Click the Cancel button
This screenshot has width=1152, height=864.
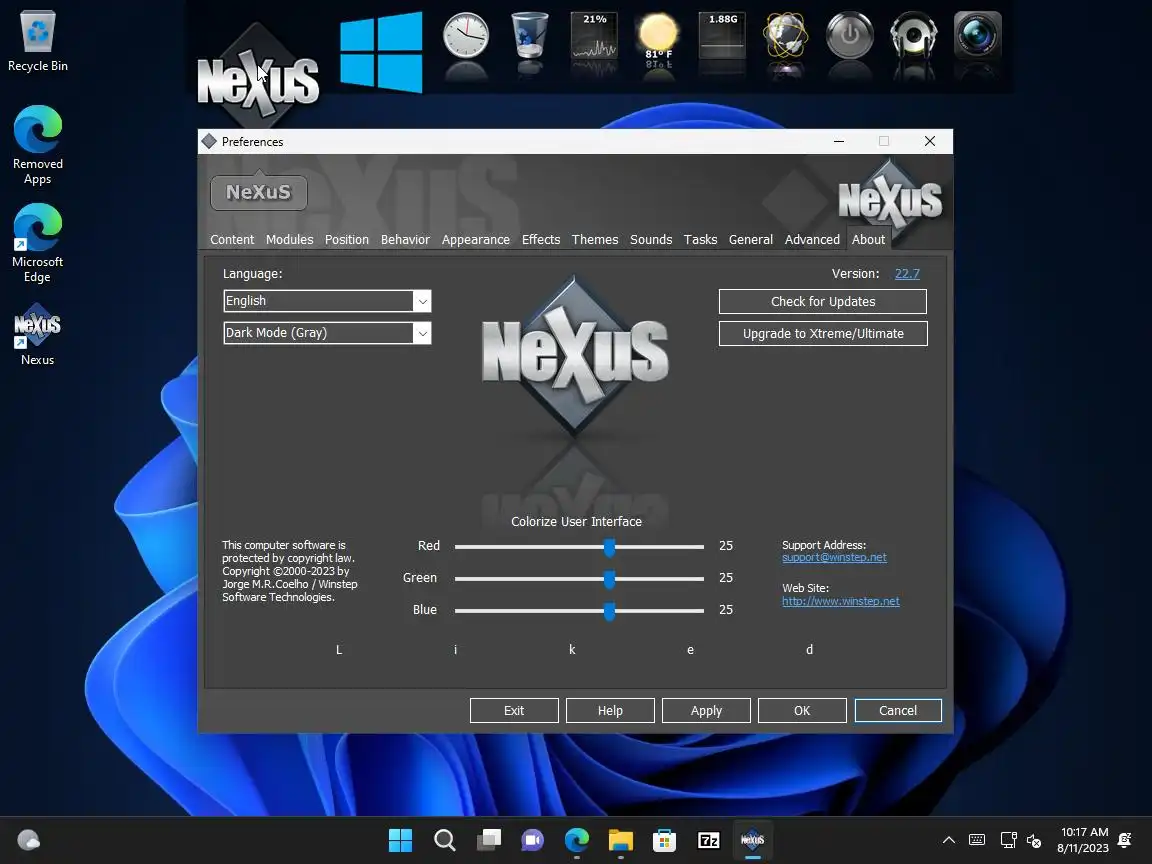click(898, 710)
